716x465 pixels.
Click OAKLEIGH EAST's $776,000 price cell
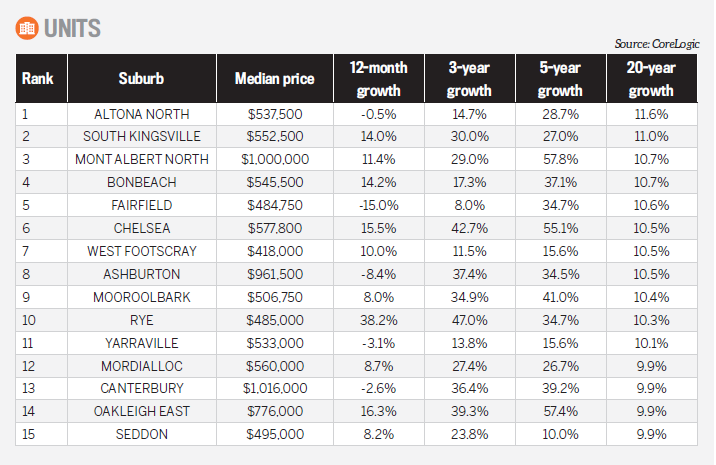[274, 411]
